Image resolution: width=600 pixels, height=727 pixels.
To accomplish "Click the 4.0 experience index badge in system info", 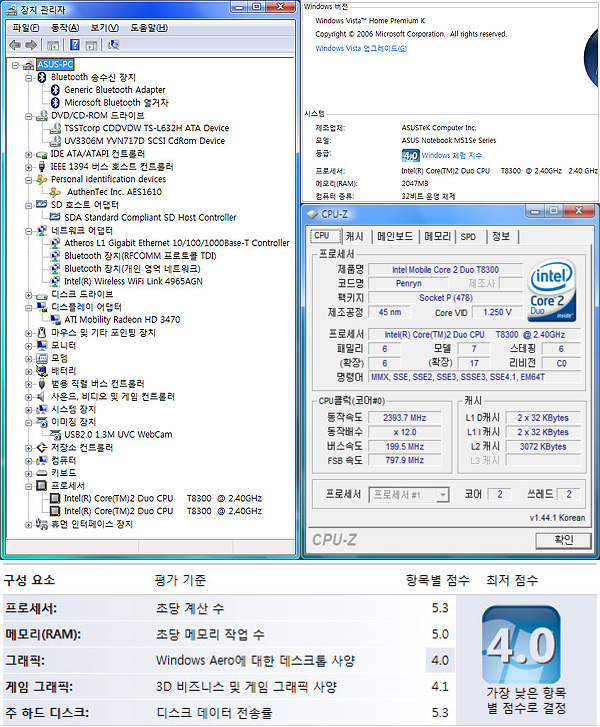I will 410,156.
